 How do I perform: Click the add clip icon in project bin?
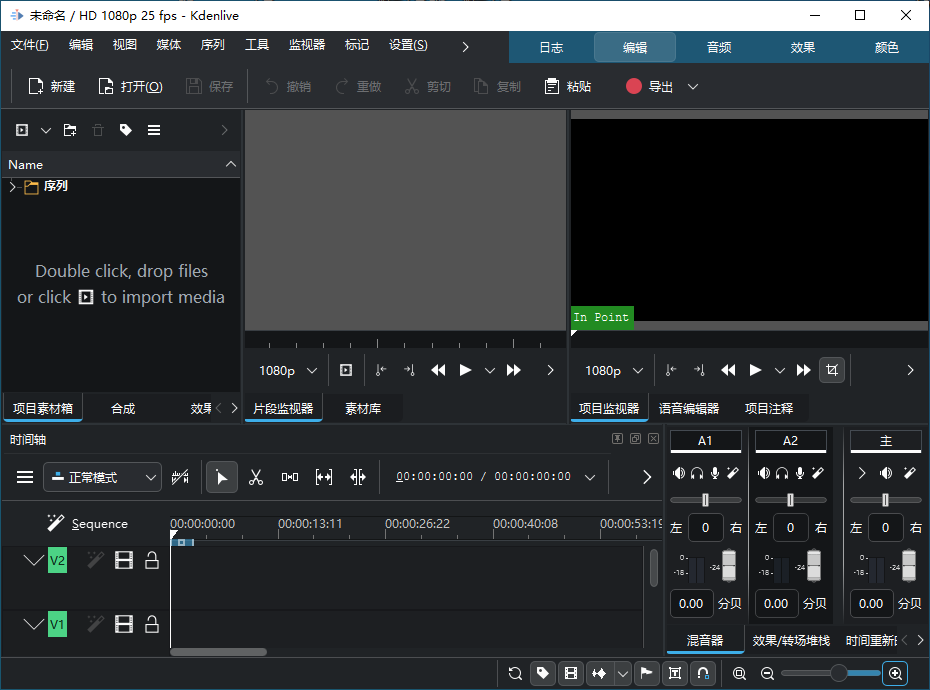[22, 130]
